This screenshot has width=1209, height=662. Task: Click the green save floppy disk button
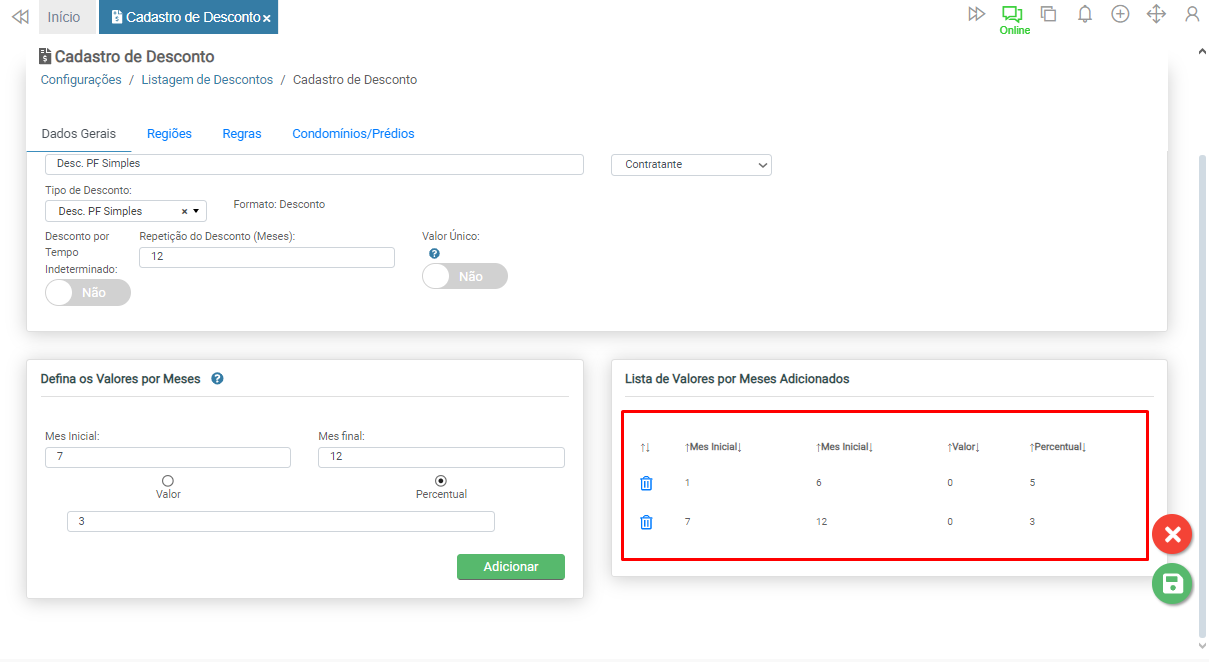tap(1172, 584)
